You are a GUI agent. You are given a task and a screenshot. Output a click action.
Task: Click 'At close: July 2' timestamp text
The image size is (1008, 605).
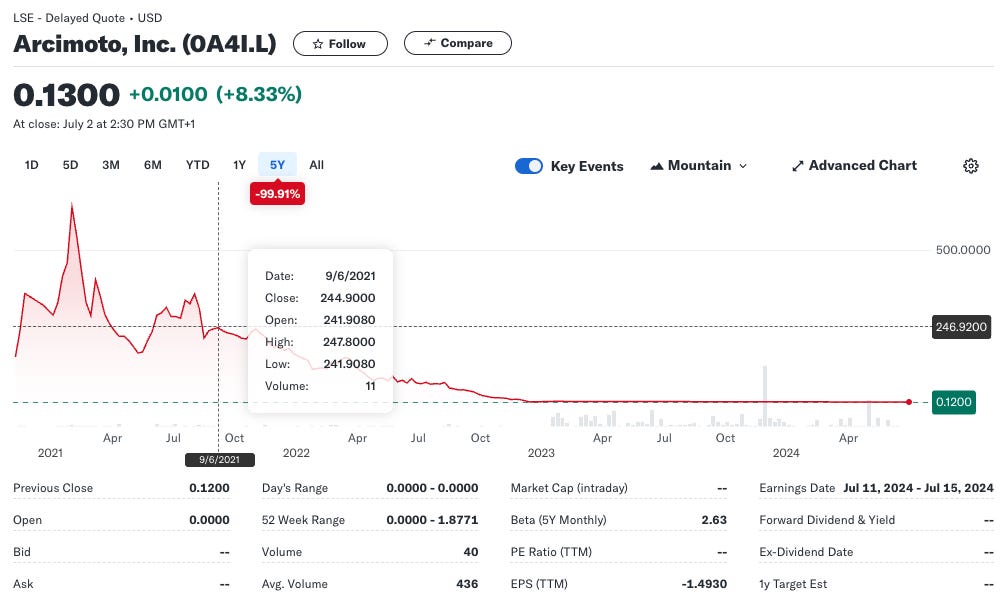[104, 124]
